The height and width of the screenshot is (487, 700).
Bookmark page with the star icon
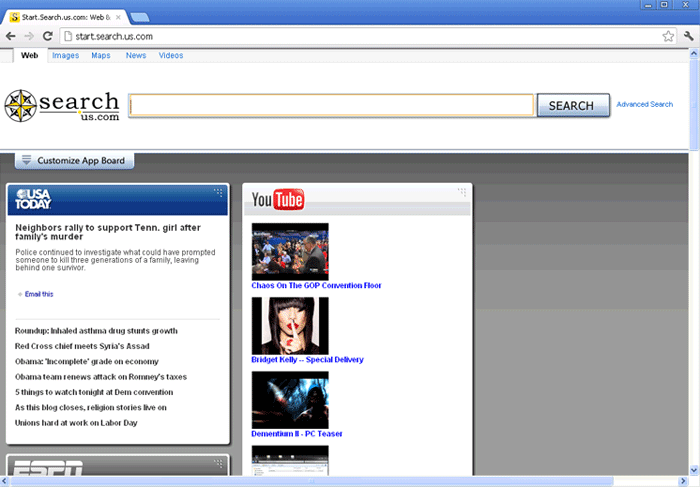(x=667, y=36)
